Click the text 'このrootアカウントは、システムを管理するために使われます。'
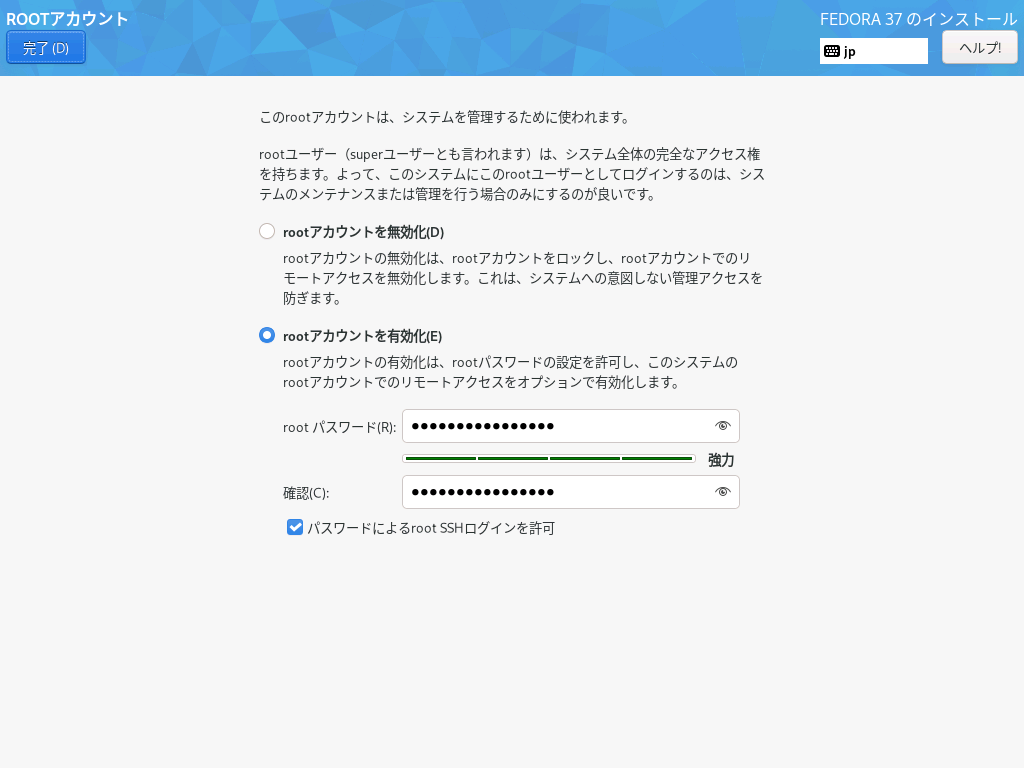Image resolution: width=1024 pixels, height=768 pixels. point(445,117)
